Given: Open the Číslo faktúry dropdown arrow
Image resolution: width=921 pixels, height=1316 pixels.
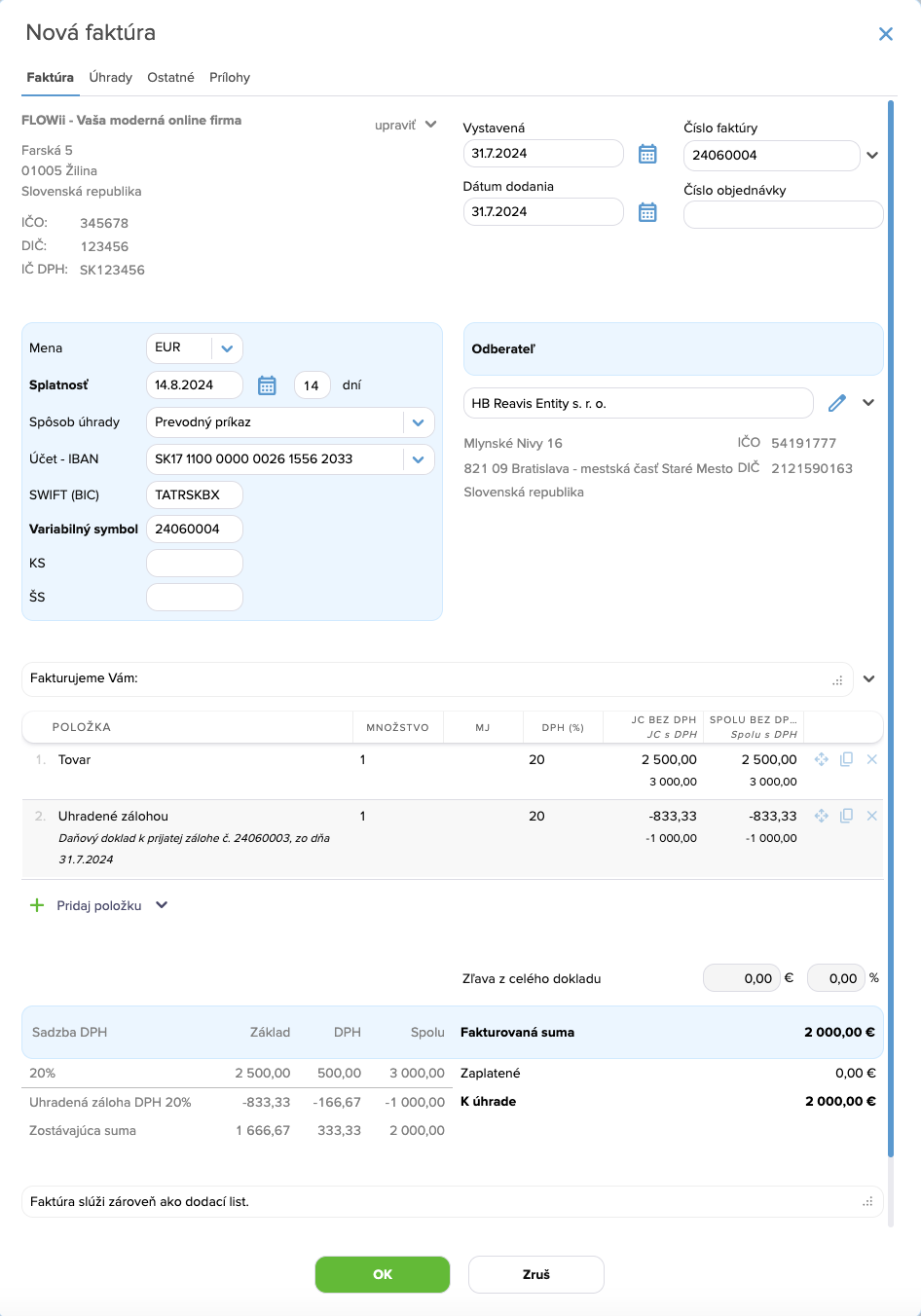Looking at the screenshot, I should click(872, 155).
